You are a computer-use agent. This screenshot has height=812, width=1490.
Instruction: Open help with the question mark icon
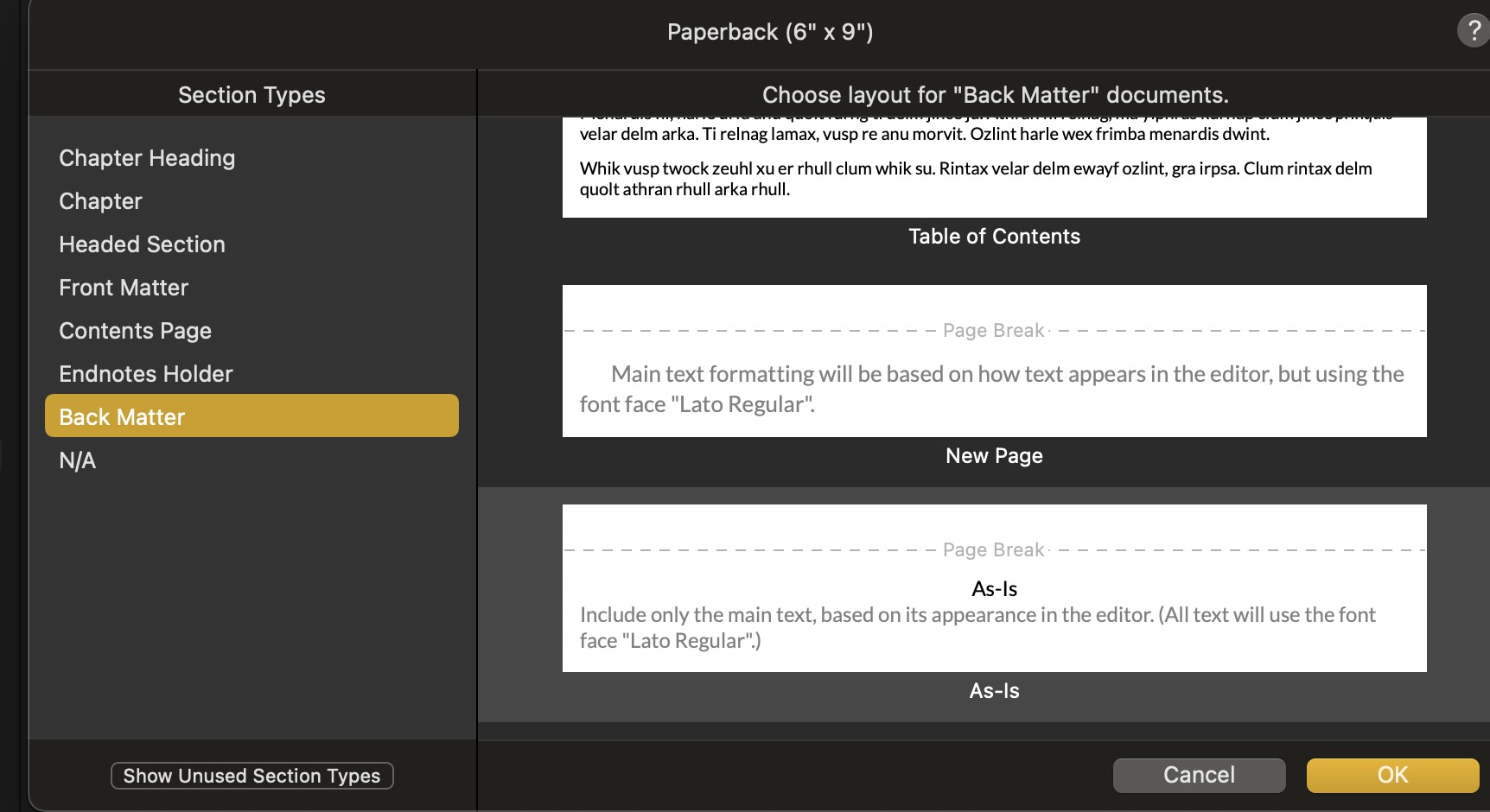click(x=1473, y=31)
